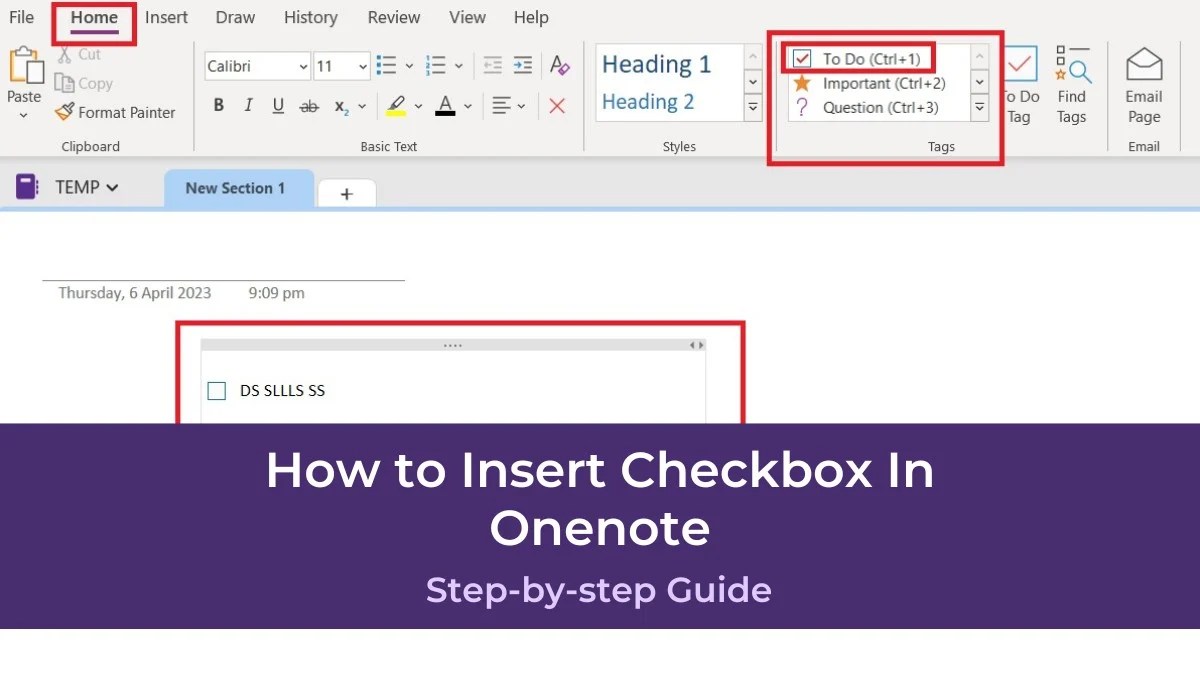Toggle italic formatting
The width and height of the screenshot is (1200, 675).
click(248, 105)
